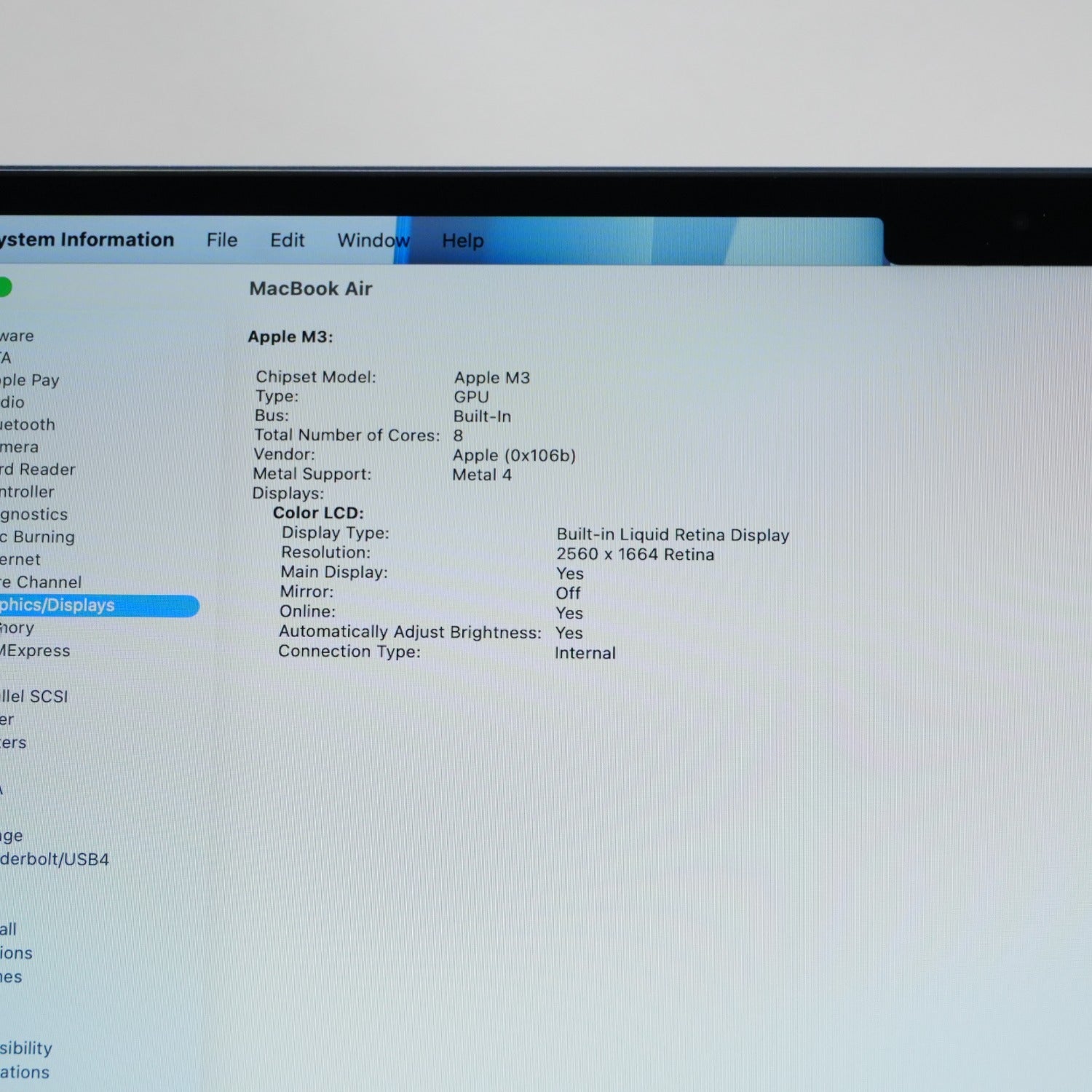
Task: Click the Off value beside Mirror
Action: pos(569,594)
